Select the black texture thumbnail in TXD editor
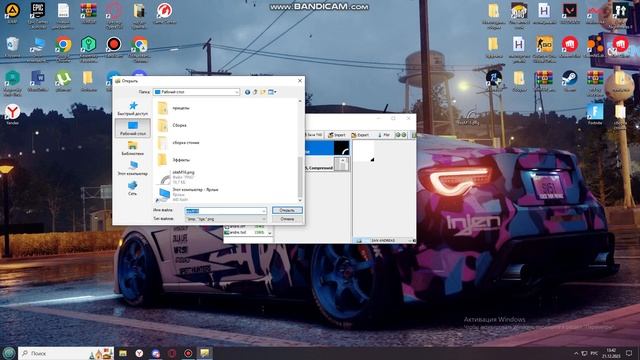640x360 pixels. click(342, 148)
